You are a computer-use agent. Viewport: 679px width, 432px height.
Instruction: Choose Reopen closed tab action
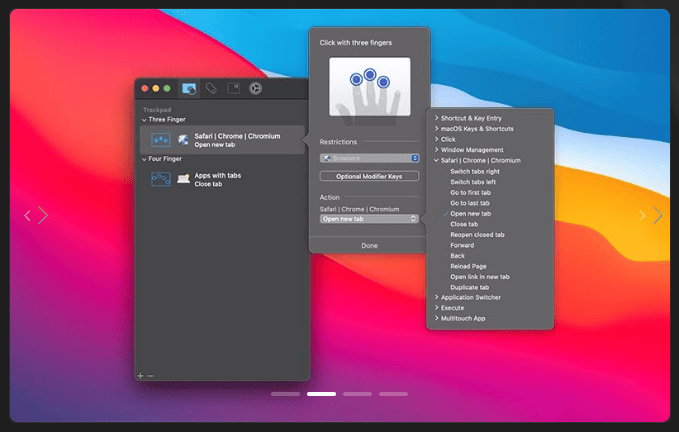(477, 235)
